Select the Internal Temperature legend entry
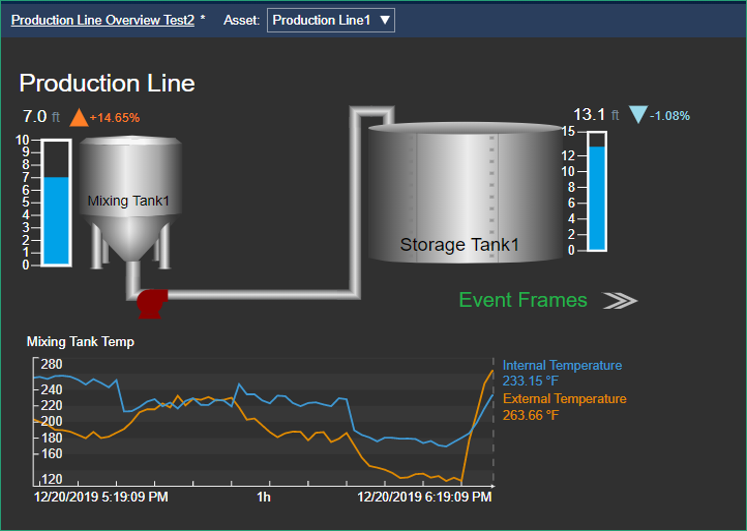This screenshot has width=747, height=531. click(x=562, y=373)
